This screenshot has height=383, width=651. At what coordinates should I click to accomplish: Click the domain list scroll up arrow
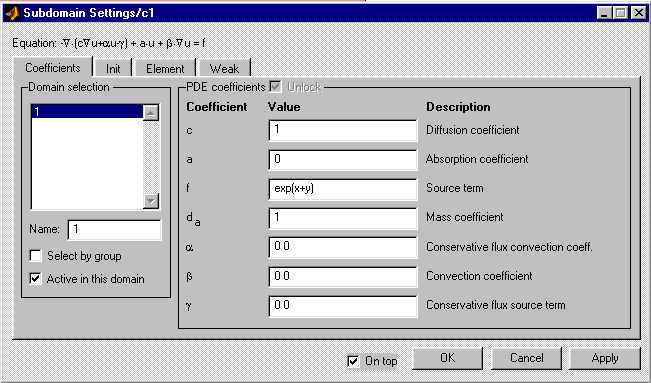[x=151, y=113]
